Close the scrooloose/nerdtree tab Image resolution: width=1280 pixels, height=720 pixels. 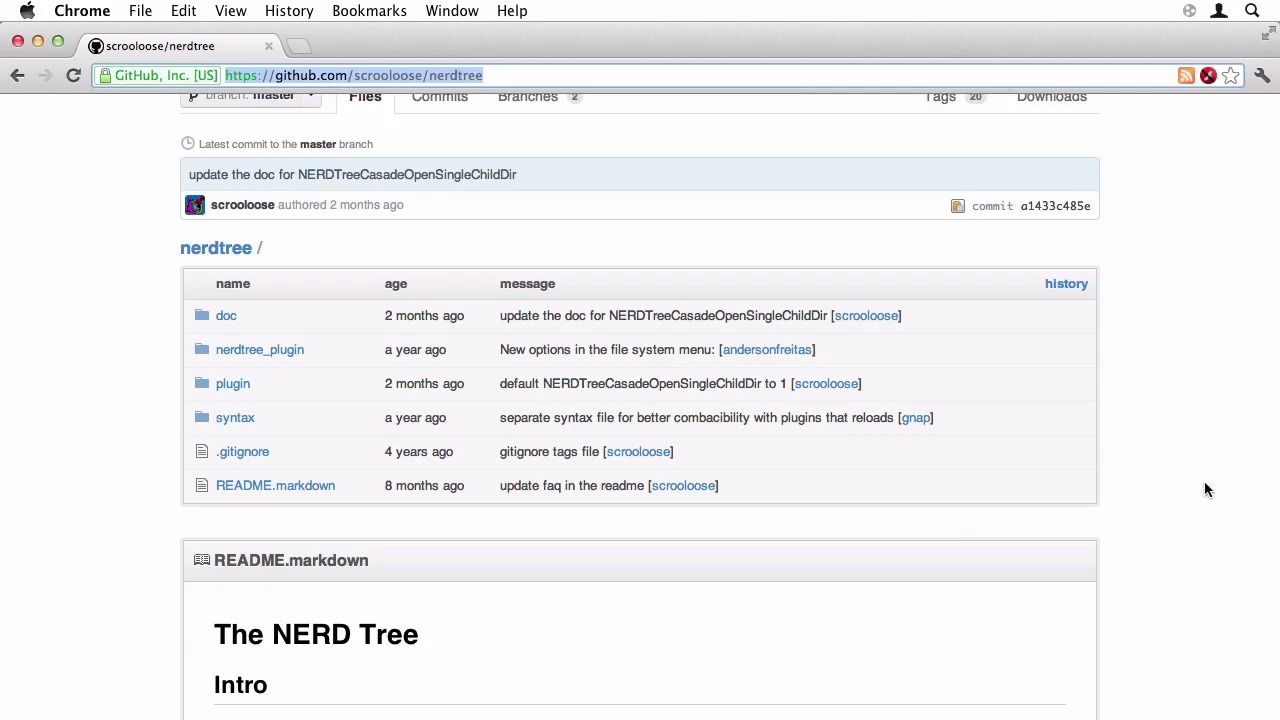click(268, 46)
